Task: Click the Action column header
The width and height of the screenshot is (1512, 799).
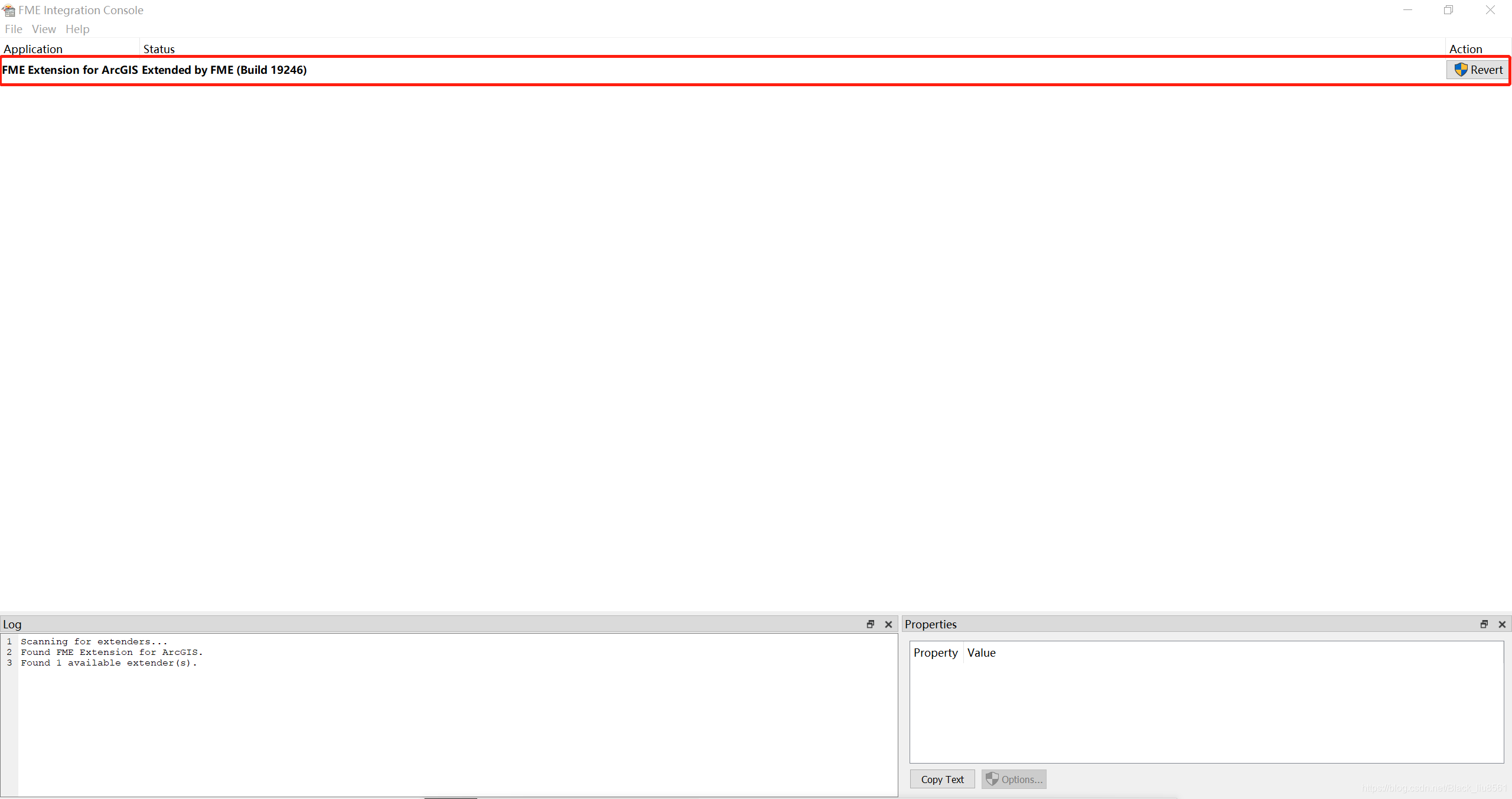Action: point(1465,49)
